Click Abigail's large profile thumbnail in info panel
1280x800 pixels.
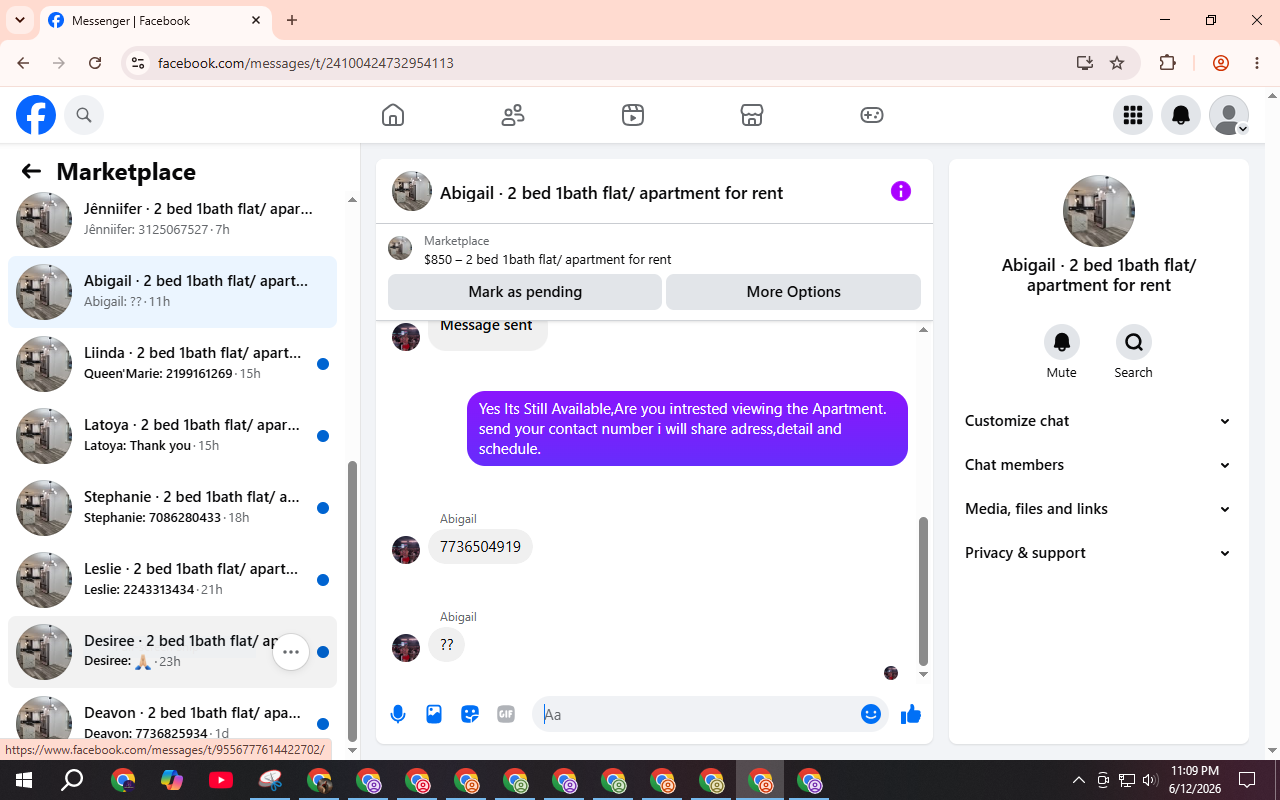click(x=1099, y=211)
